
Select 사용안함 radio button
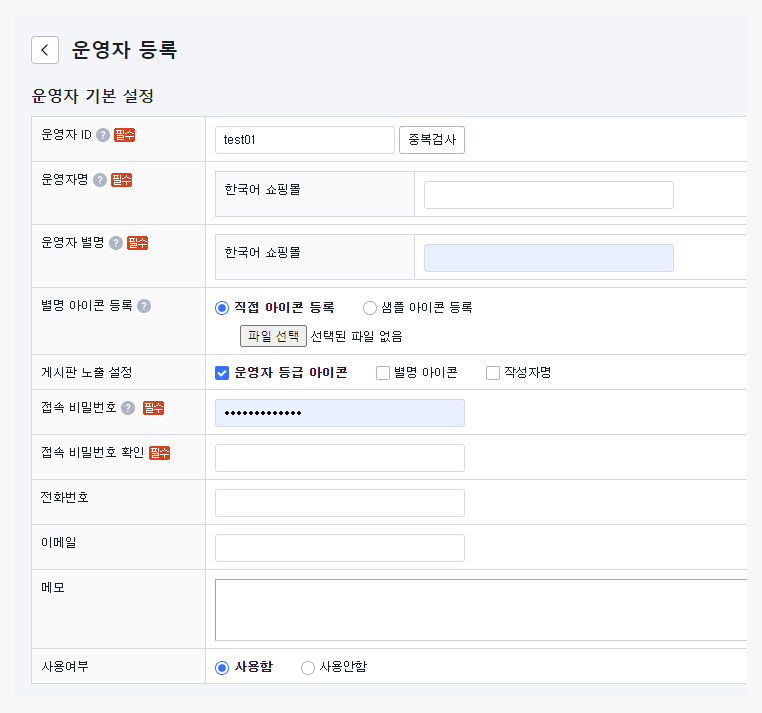click(308, 667)
